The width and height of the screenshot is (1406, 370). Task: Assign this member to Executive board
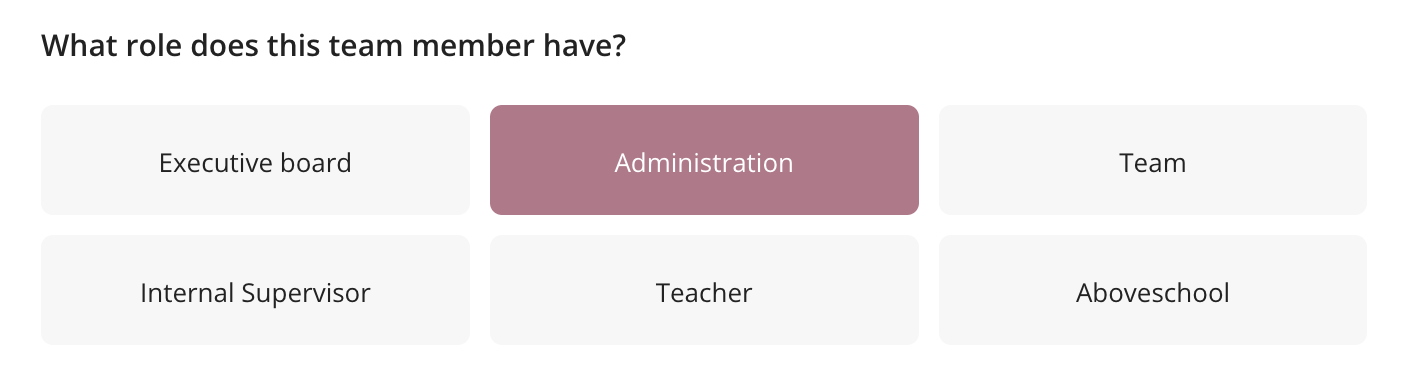coord(255,160)
